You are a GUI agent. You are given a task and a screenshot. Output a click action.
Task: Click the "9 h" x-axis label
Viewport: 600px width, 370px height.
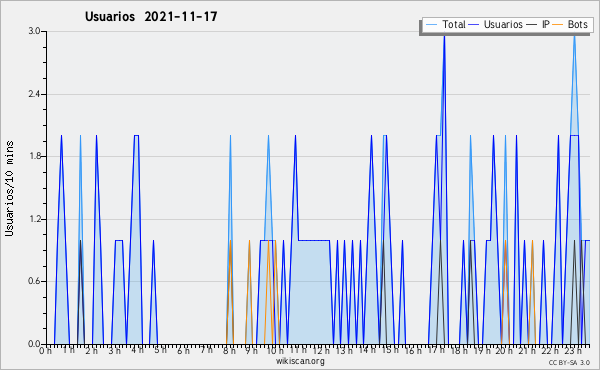coord(252,351)
